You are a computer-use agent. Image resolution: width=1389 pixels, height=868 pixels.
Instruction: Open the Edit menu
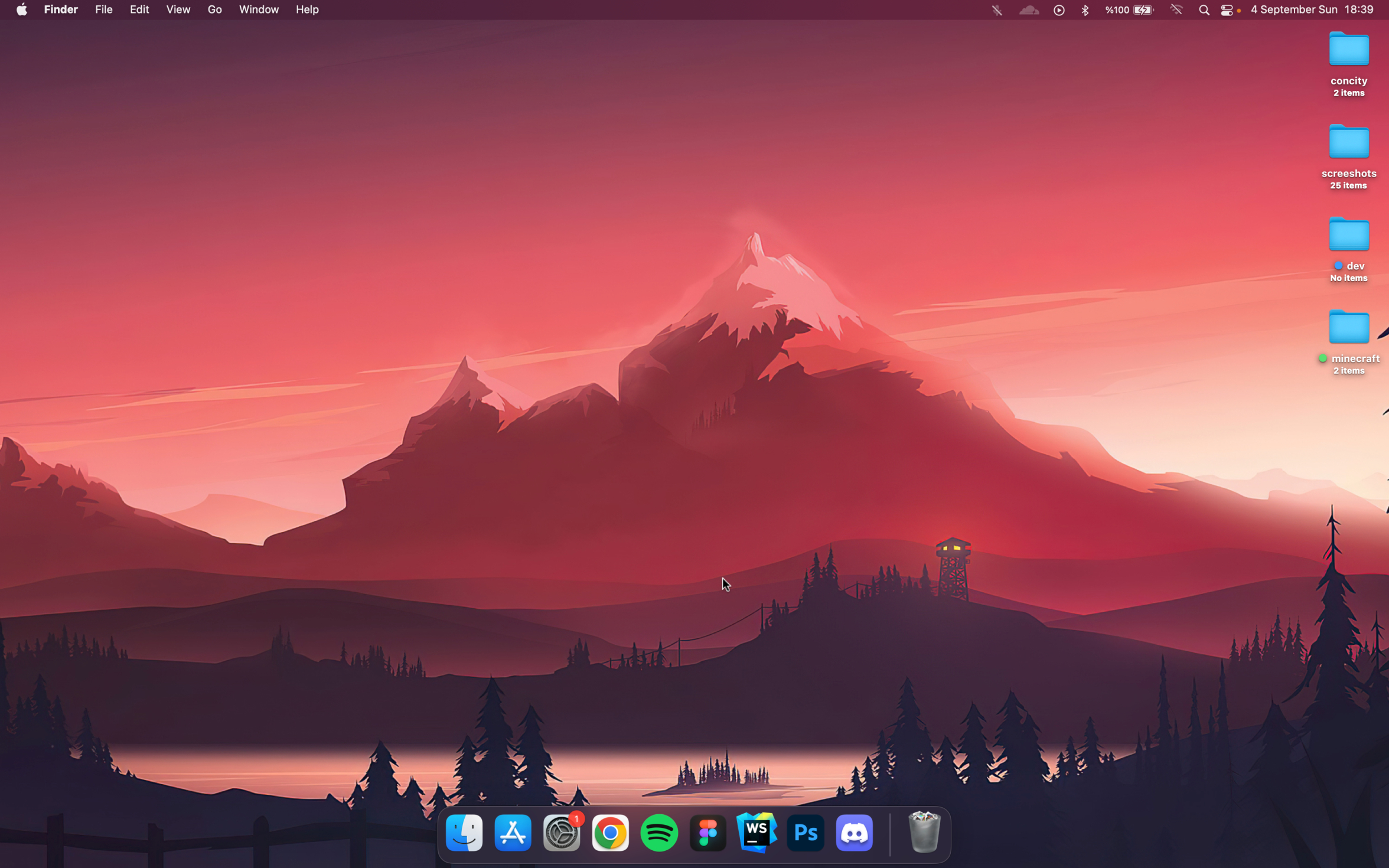tap(139, 9)
